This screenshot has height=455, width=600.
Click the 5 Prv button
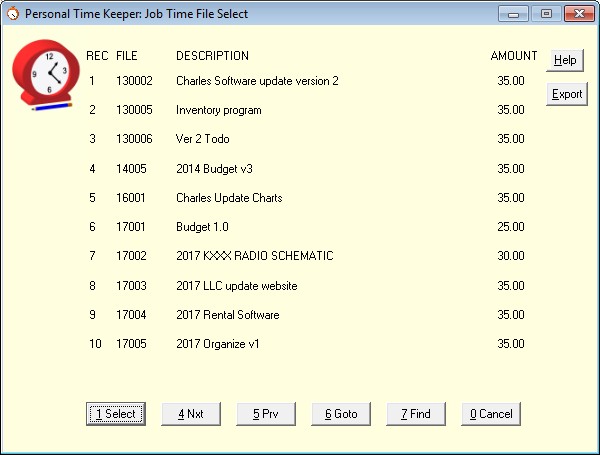(266, 414)
